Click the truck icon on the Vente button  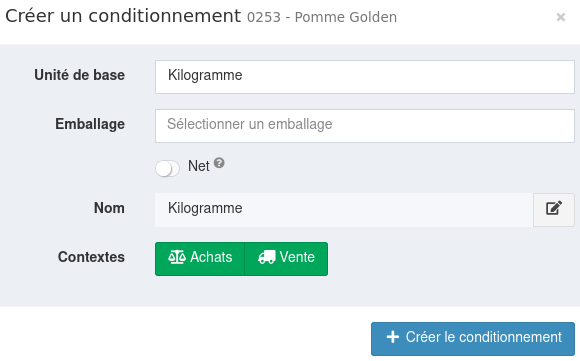pyautogui.click(x=266, y=257)
